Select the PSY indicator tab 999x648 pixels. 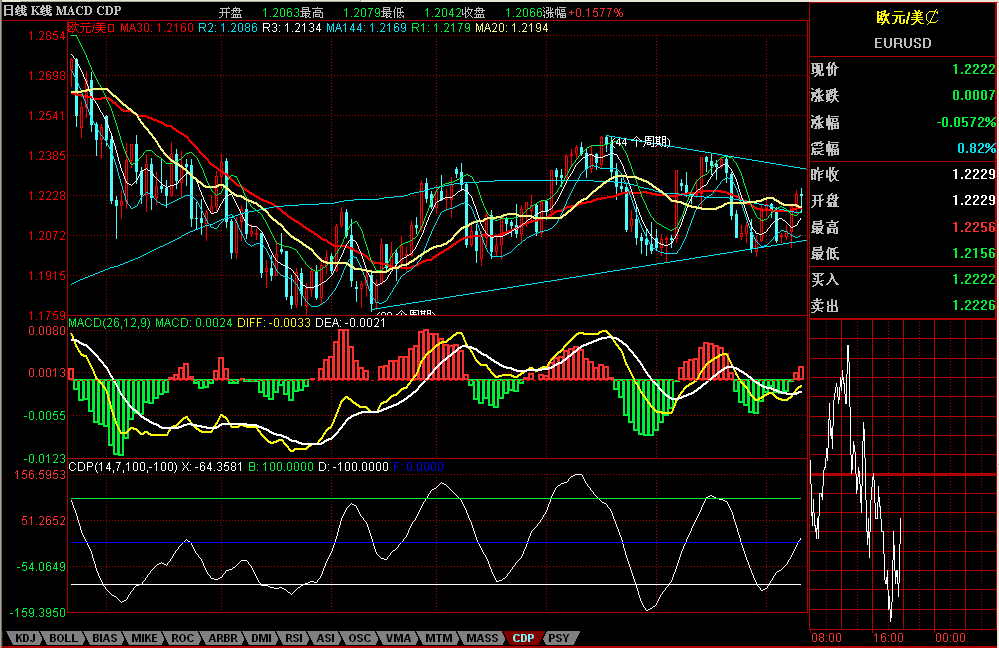[x=559, y=638]
